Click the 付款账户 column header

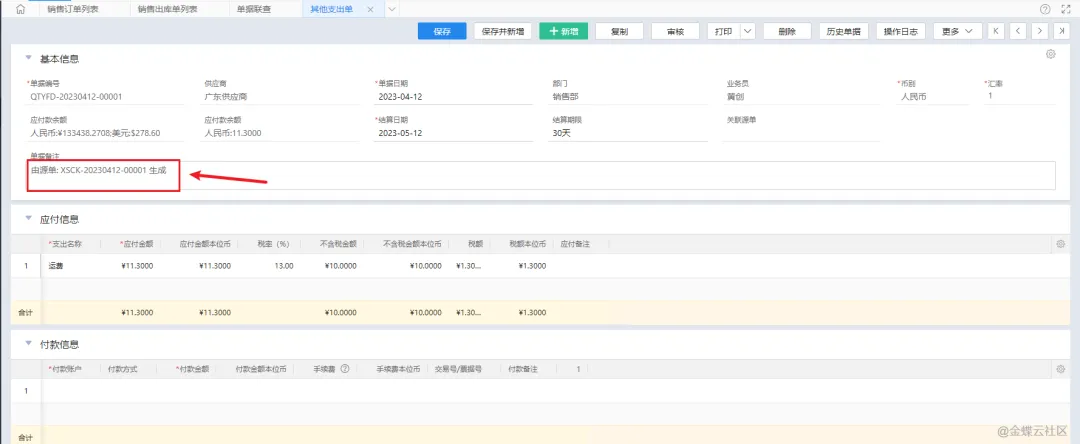(65, 369)
